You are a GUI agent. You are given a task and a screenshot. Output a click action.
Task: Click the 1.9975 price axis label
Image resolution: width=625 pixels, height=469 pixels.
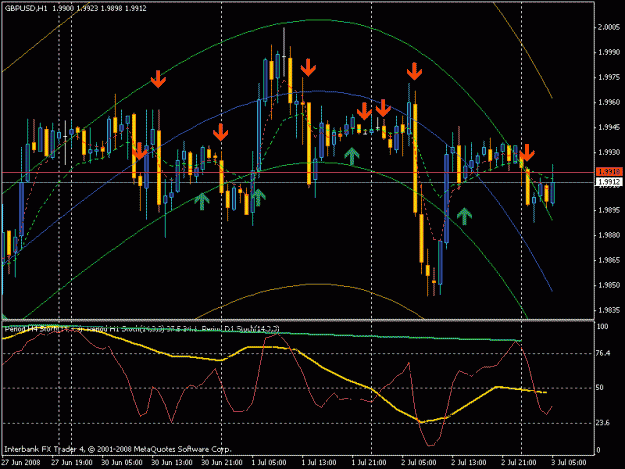tap(609, 77)
